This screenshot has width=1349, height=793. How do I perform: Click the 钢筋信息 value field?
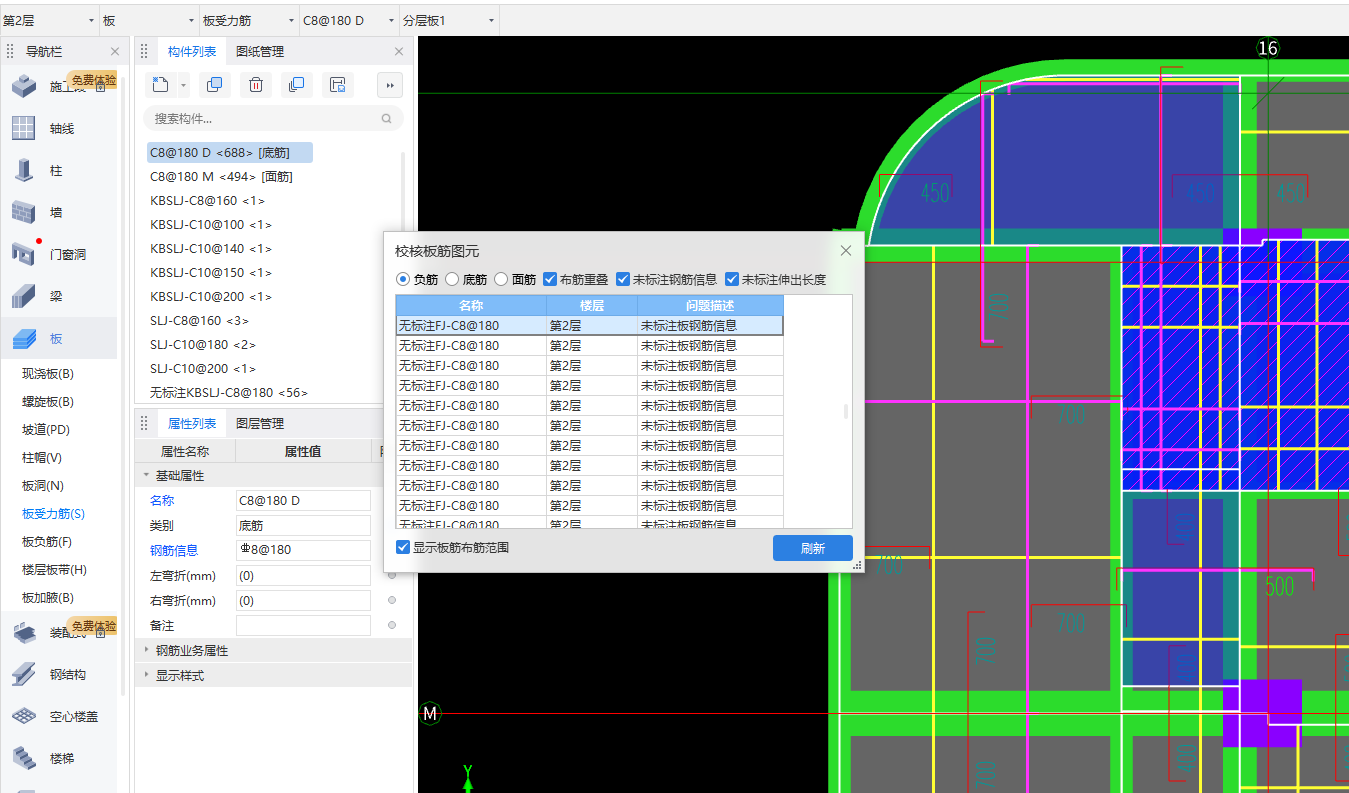point(303,550)
